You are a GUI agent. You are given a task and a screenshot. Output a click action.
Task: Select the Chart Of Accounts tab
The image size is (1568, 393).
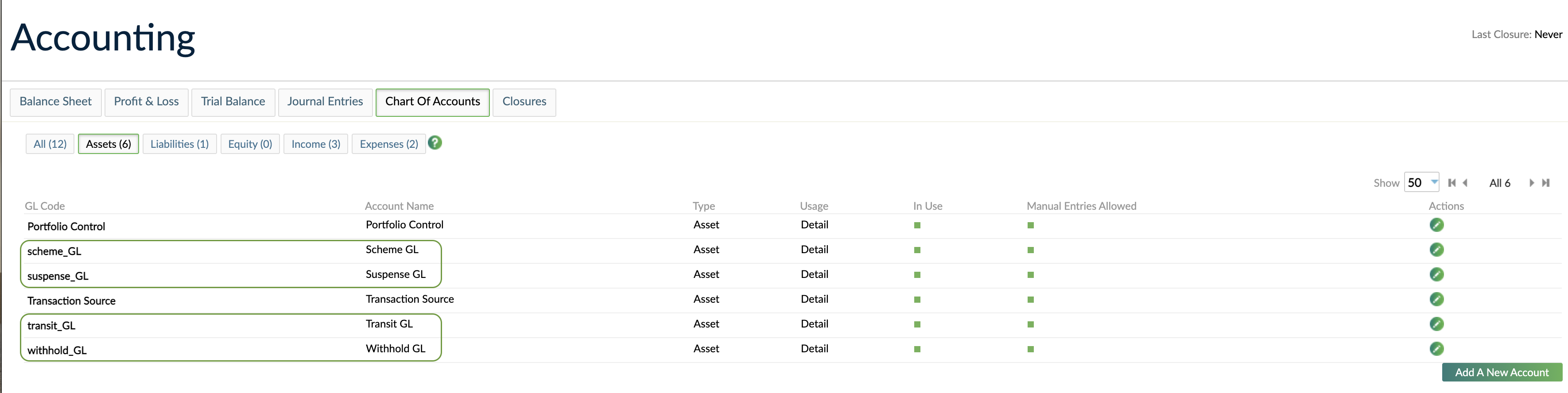click(433, 102)
